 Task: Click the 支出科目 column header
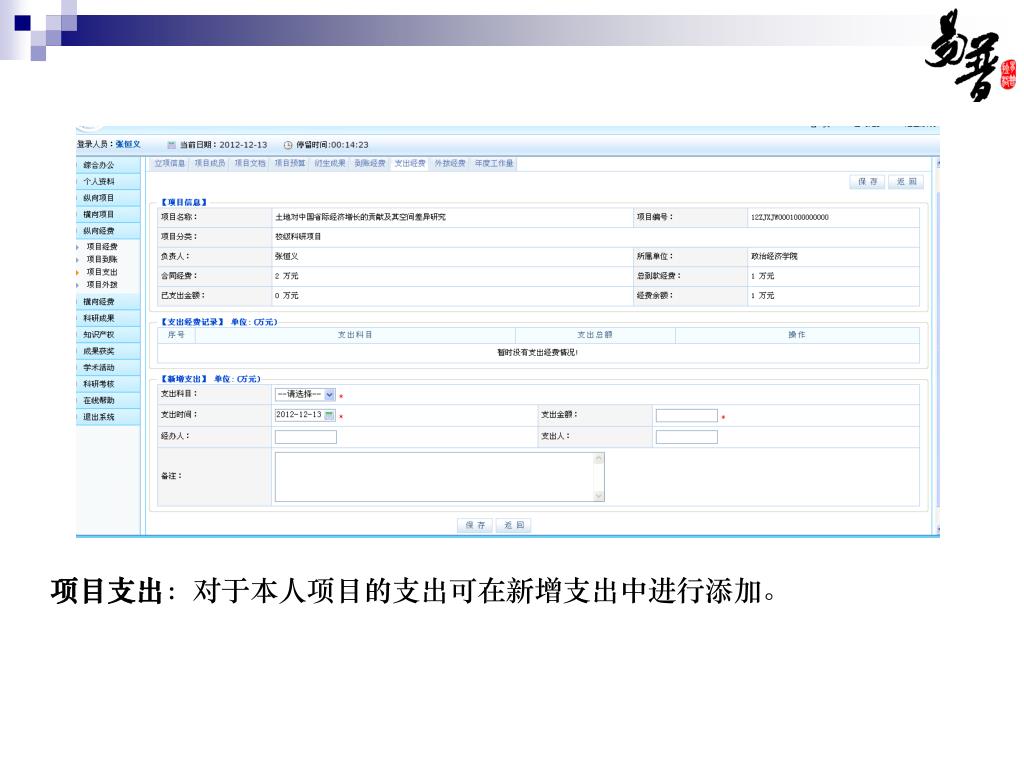point(355,335)
